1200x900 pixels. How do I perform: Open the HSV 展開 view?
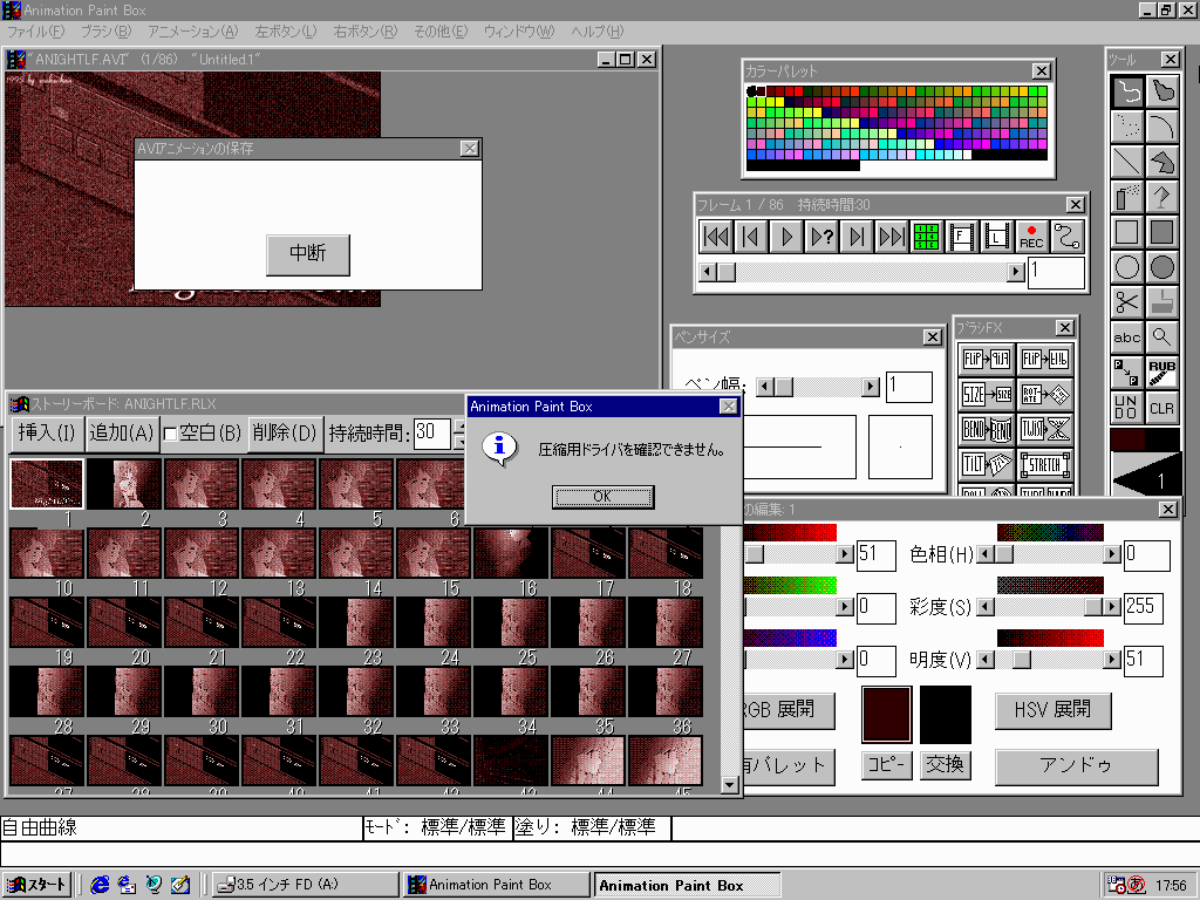click(x=1052, y=710)
